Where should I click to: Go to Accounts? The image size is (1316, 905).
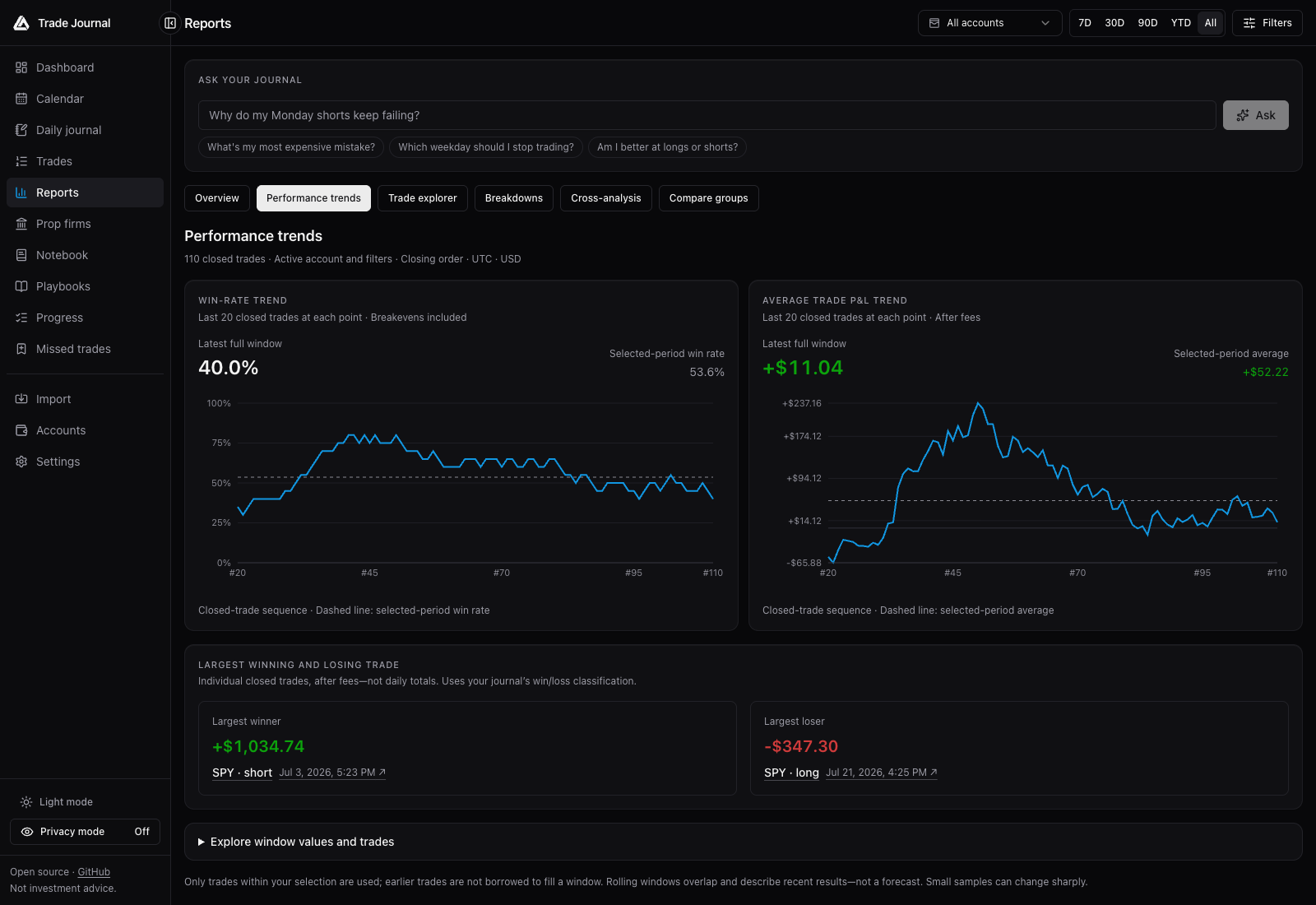tap(85, 430)
